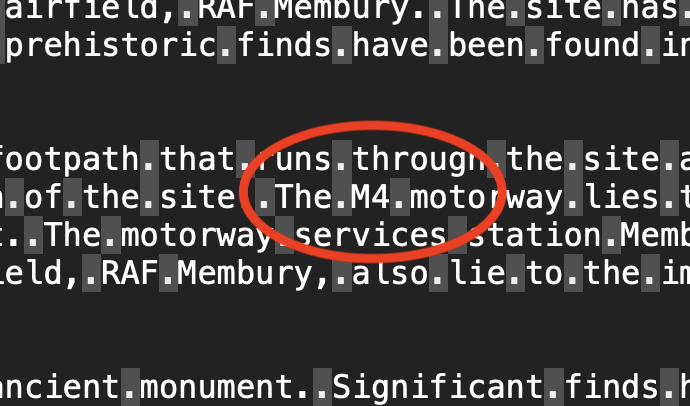Place cursor in the word "have"
Screen dimensions: 690x406
pyautogui.click(x=390, y=45)
